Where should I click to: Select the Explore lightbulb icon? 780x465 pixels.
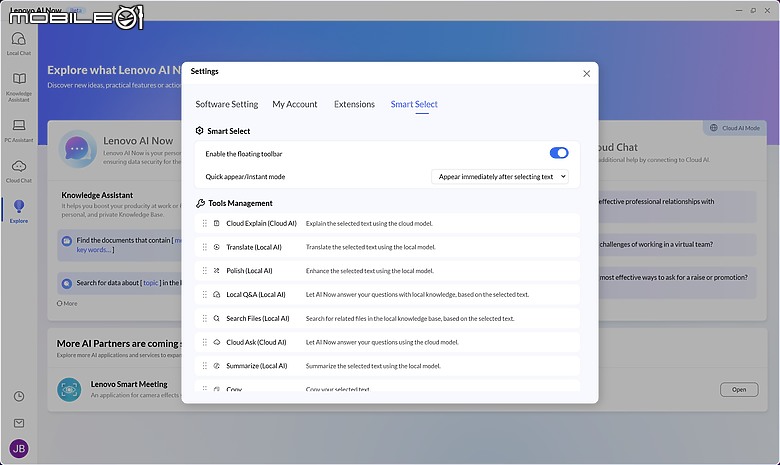pyautogui.click(x=19, y=206)
